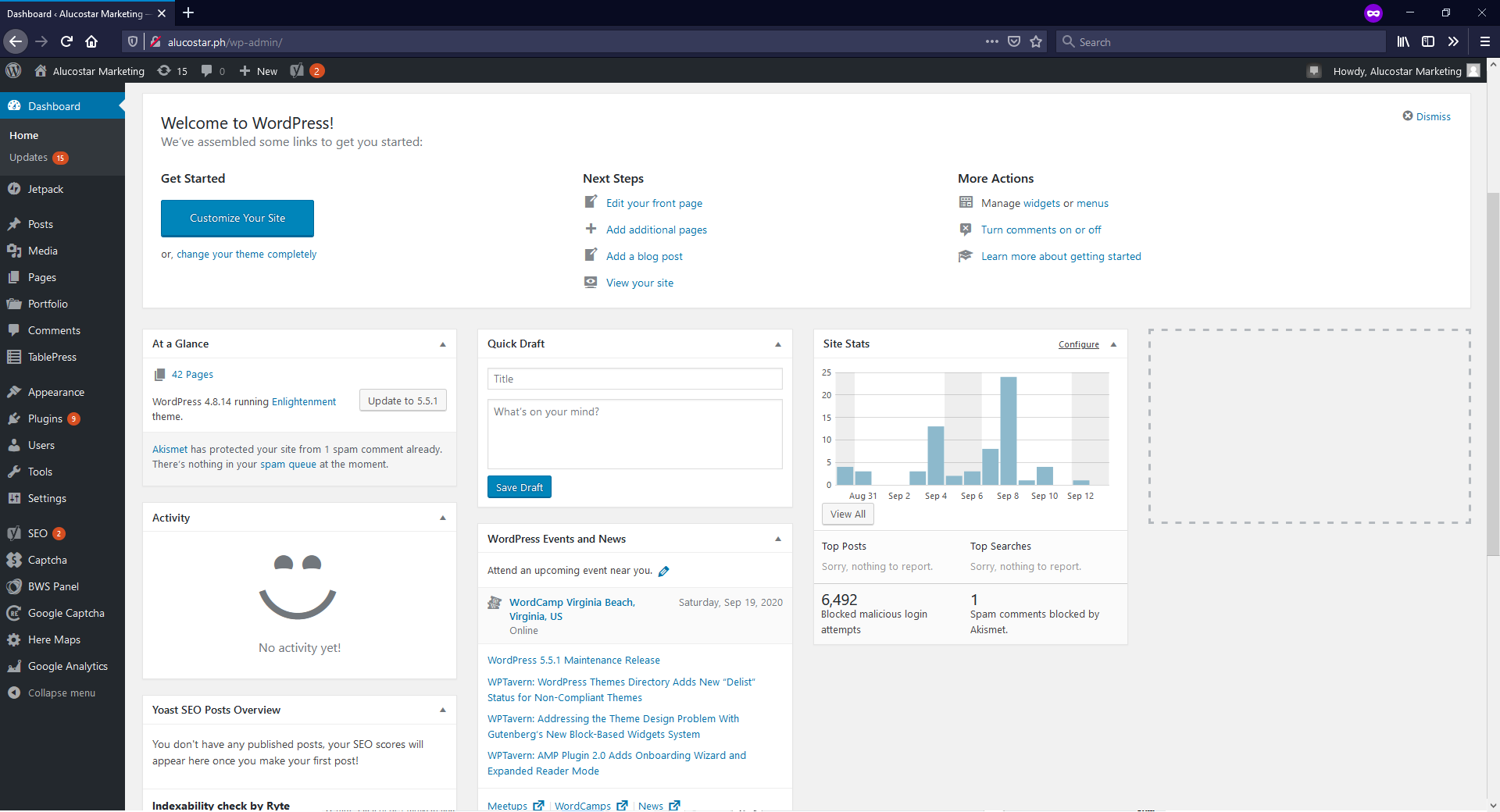Open Media library icon in sidebar

click(x=14, y=251)
